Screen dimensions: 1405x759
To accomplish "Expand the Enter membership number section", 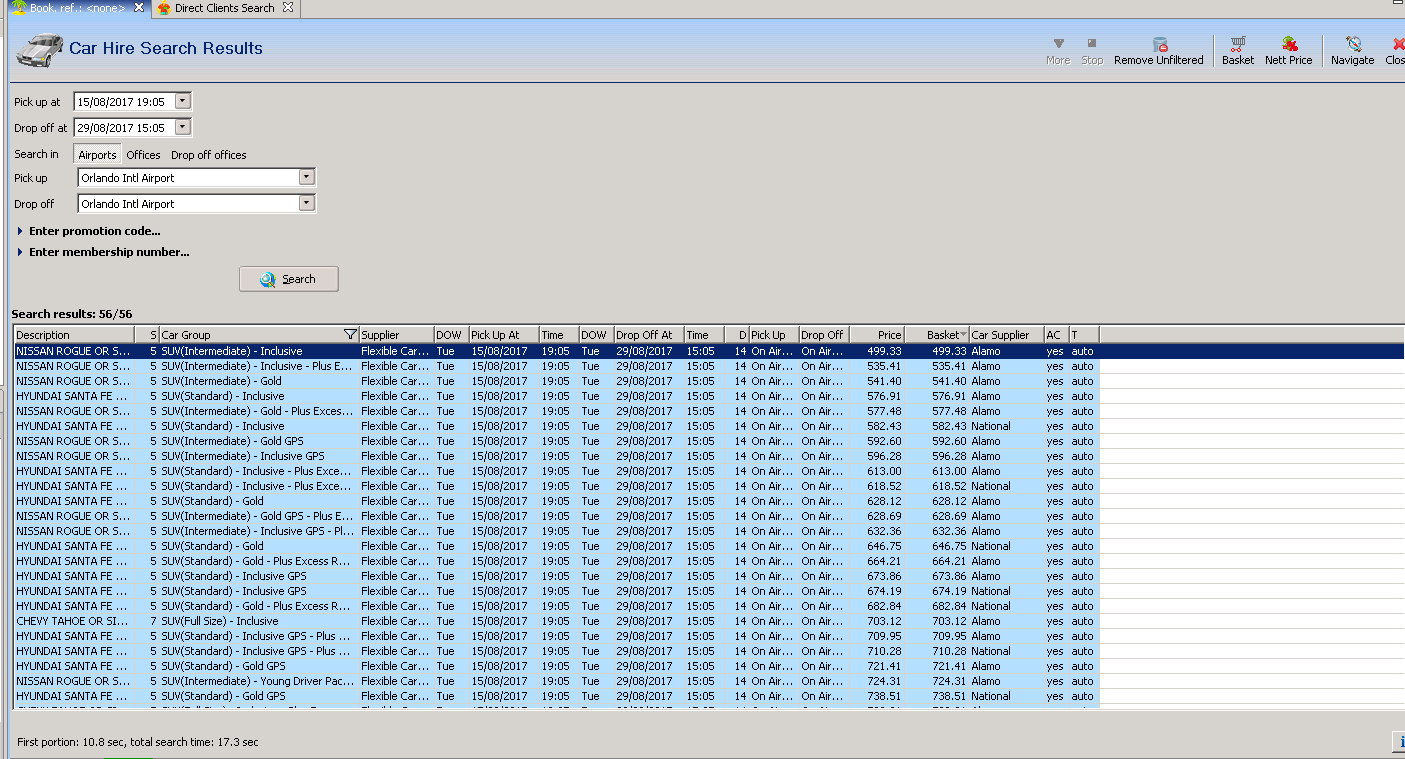I will (x=108, y=252).
